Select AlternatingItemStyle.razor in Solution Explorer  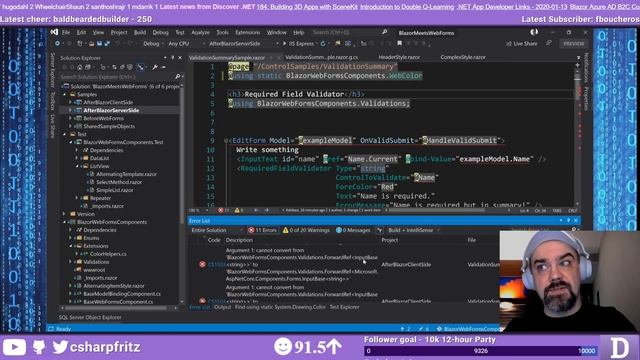tap(113, 286)
